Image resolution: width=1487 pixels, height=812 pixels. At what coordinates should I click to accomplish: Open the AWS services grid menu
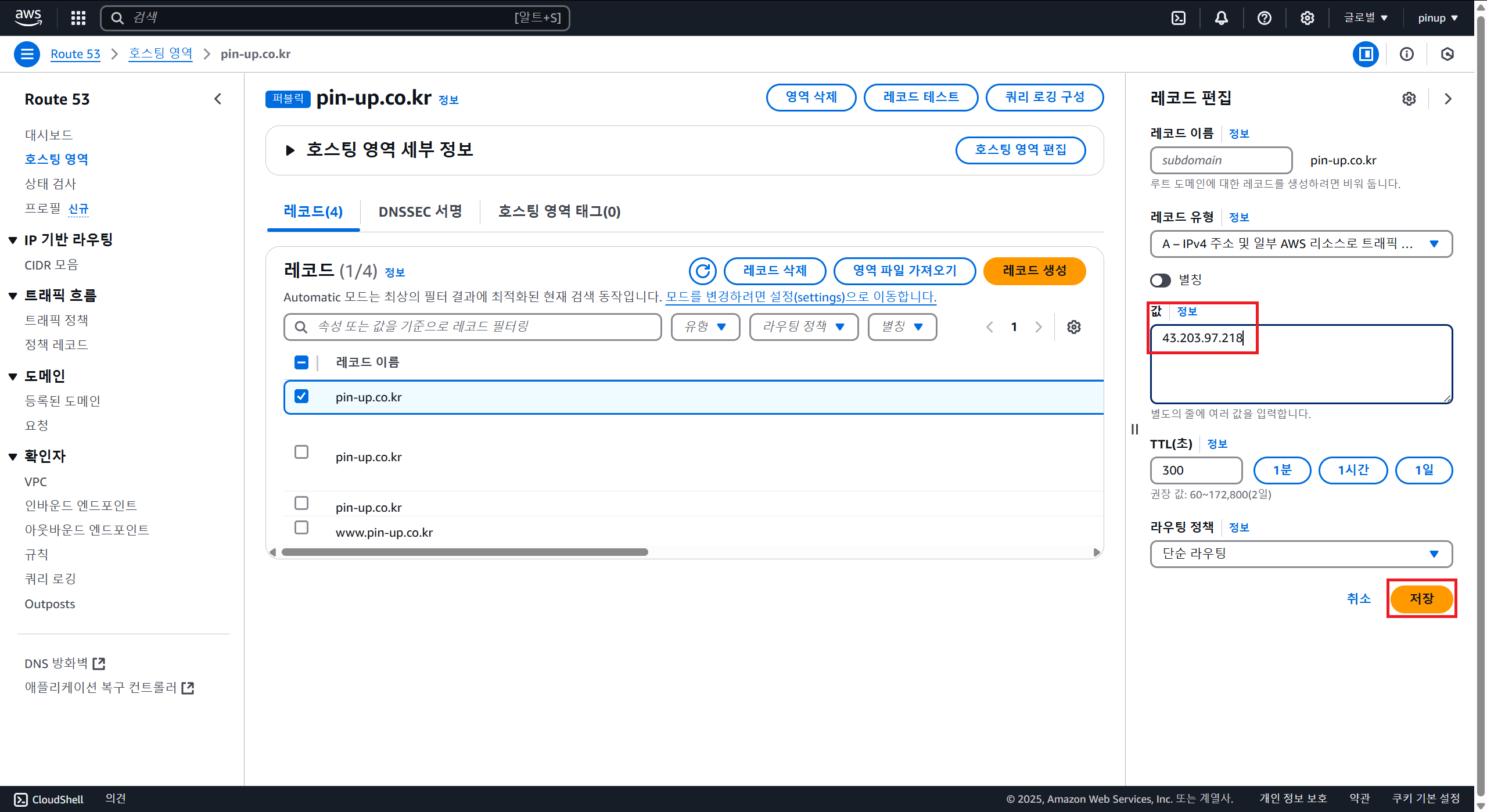pyautogui.click(x=78, y=18)
